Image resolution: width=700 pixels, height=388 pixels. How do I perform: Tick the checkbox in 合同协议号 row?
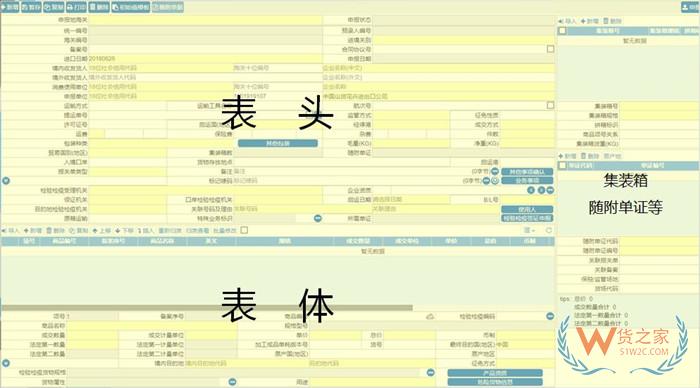(550, 49)
